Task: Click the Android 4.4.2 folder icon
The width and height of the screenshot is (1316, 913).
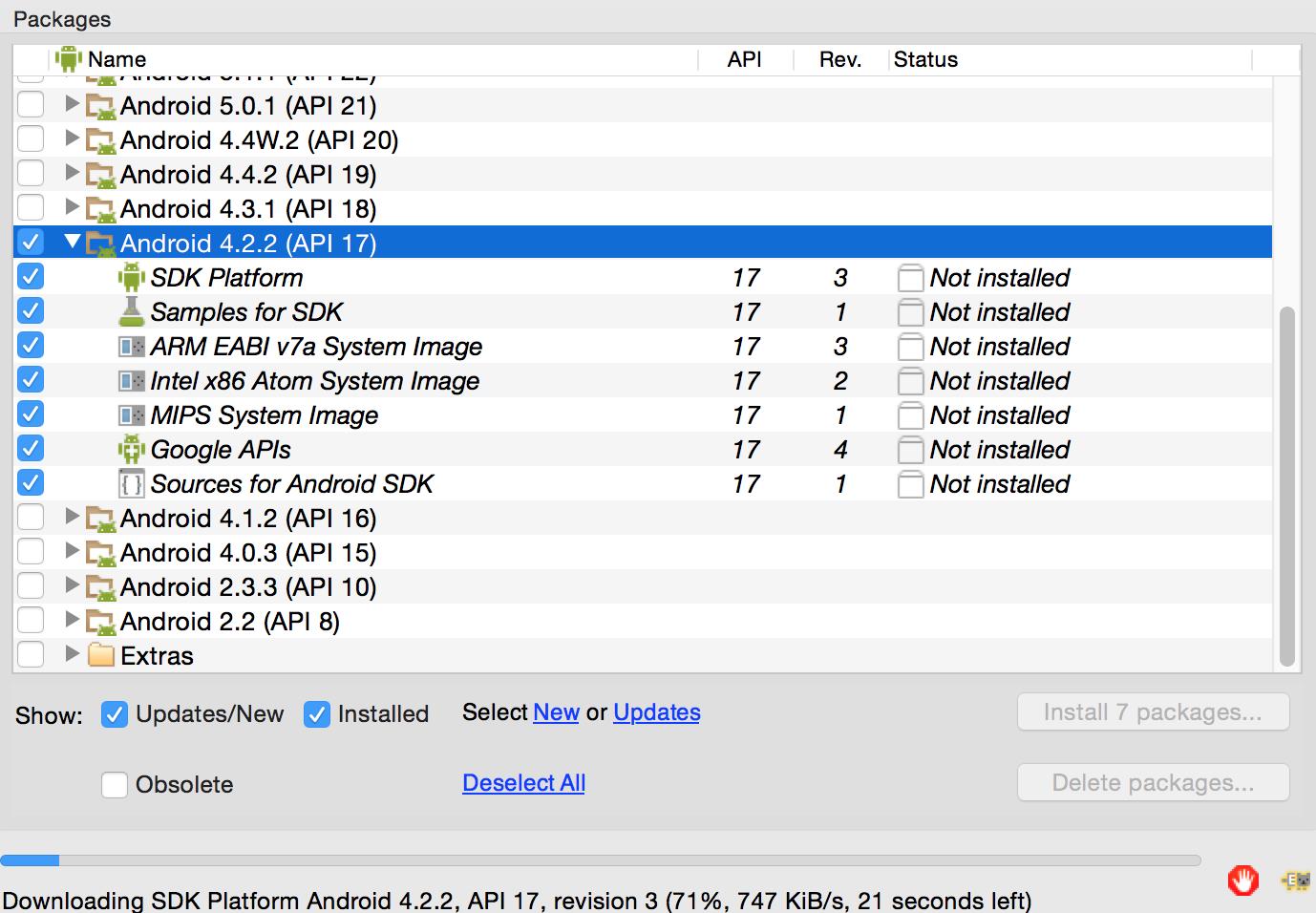Action: click(x=100, y=175)
